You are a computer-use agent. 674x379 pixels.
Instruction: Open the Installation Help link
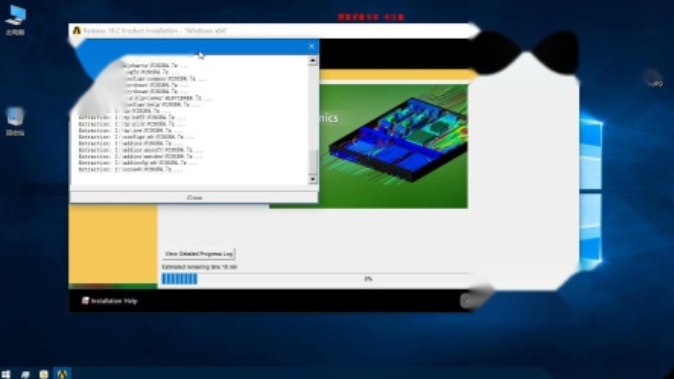[x=114, y=301]
